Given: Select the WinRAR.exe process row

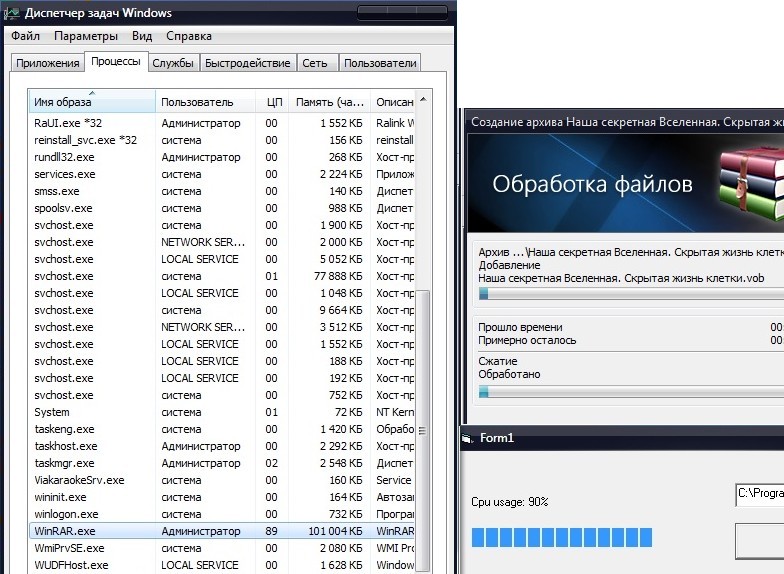Looking at the screenshot, I should [x=222, y=531].
